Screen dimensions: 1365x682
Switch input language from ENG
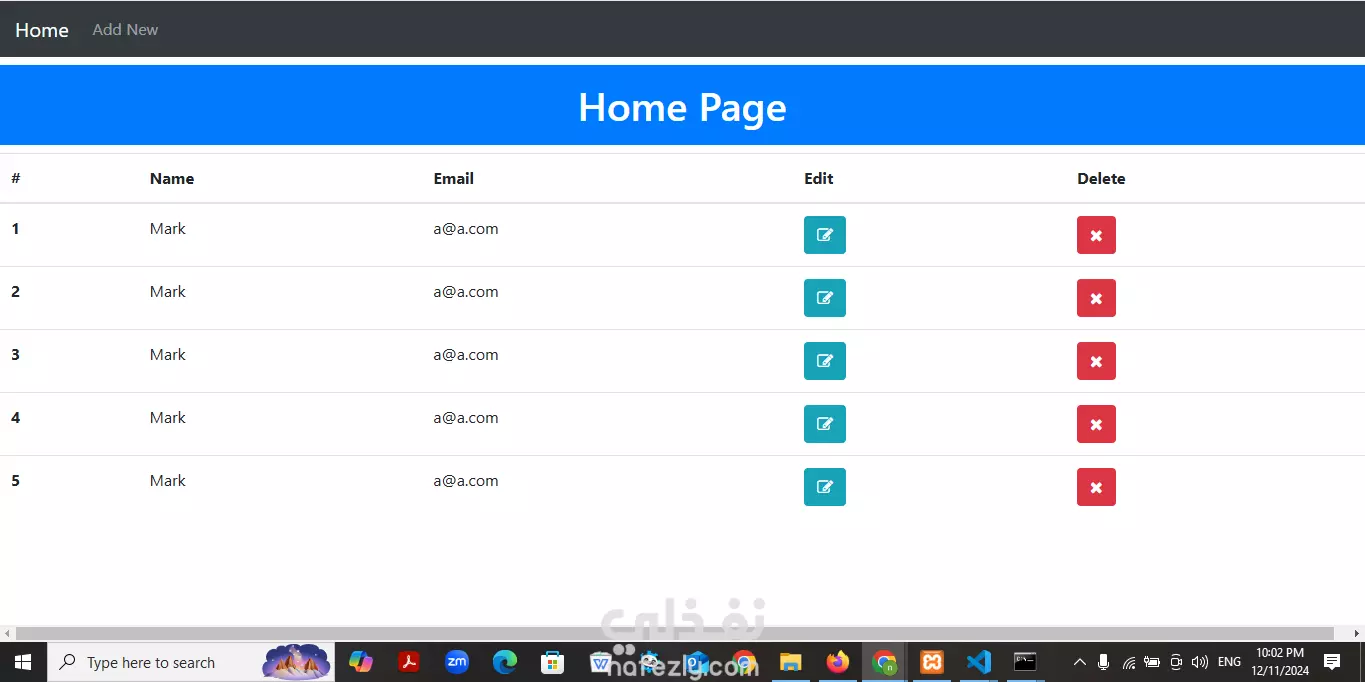click(x=1229, y=662)
